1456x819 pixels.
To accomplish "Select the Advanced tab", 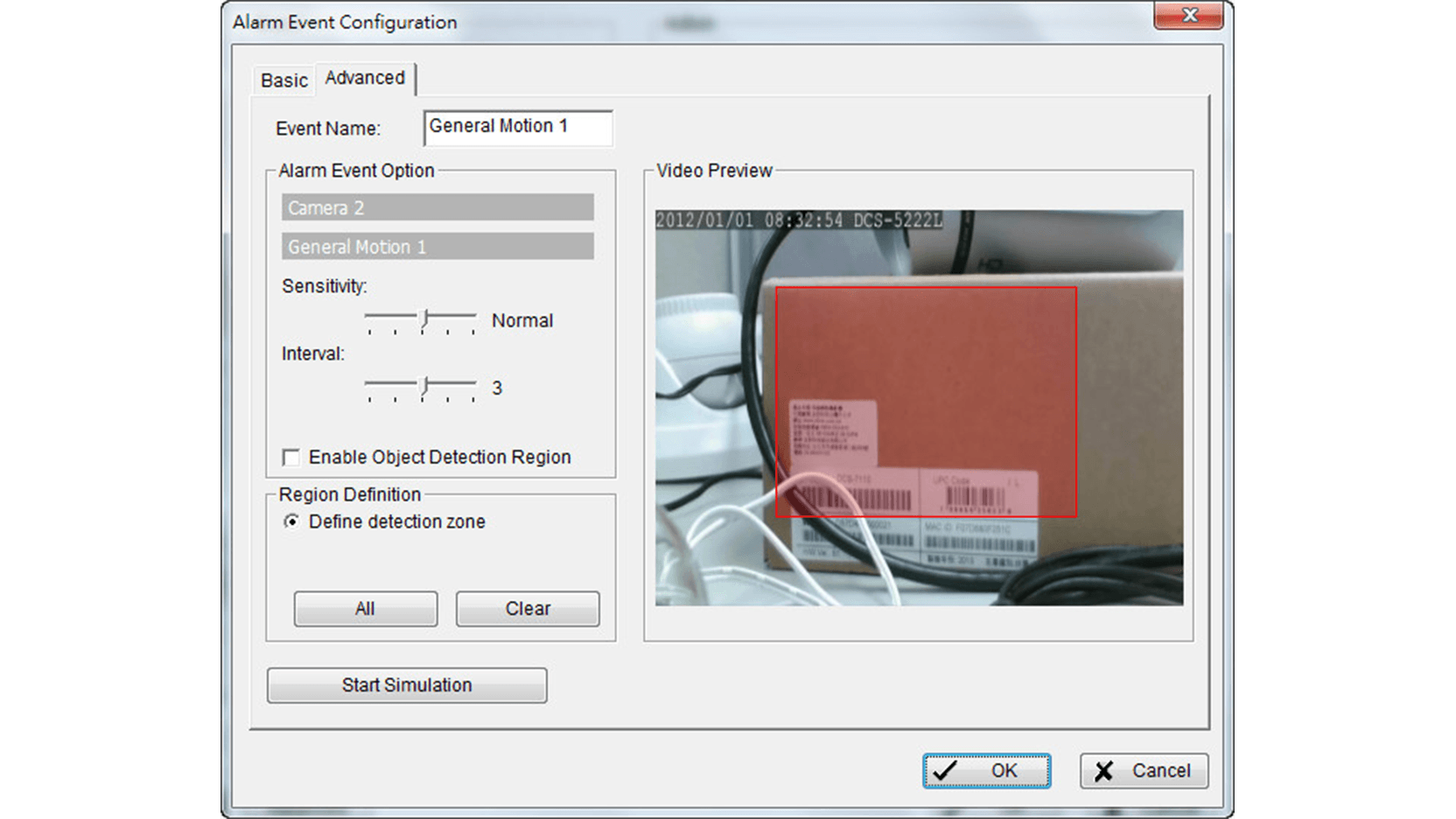I will tap(365, 78).
